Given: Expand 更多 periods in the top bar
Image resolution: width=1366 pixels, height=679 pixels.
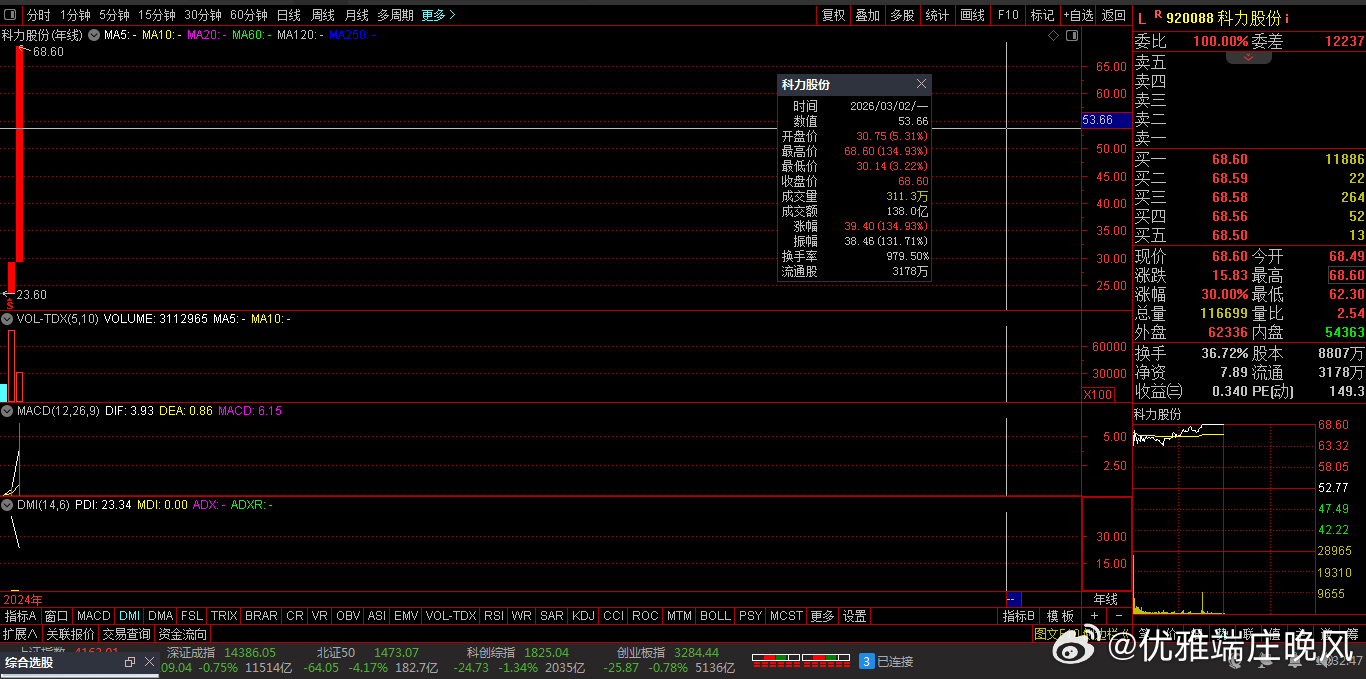Looking at the screenshot, I should pyautogui.click(x=438, y=15).
